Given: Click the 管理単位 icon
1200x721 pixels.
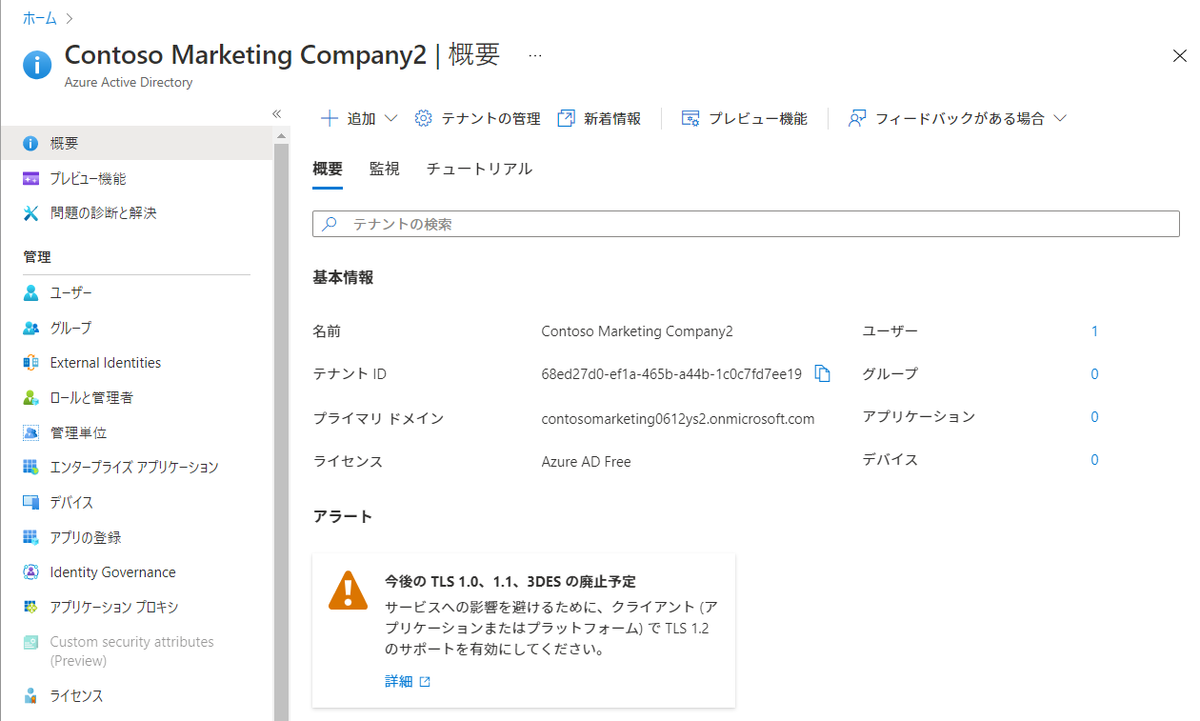Looking at the screenshot, I should point(31,433).
